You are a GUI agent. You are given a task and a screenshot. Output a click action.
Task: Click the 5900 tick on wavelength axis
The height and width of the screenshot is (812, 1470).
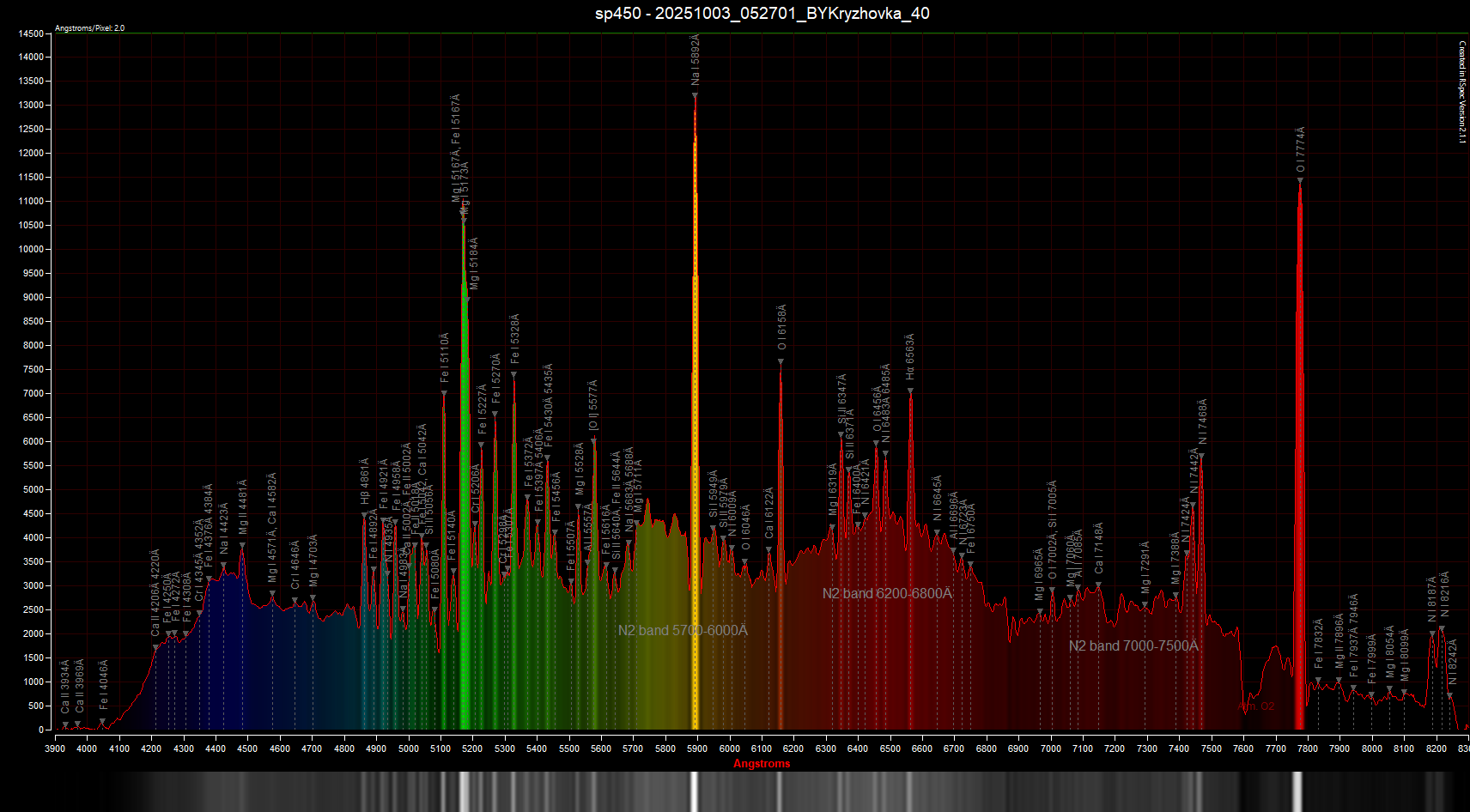tap(696, 748)
